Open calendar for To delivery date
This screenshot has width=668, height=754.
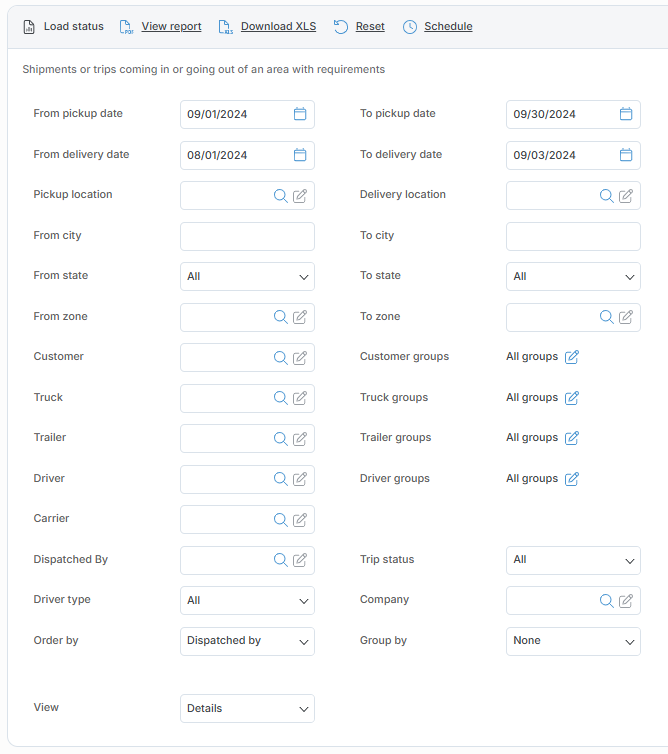tap(626, 155)
